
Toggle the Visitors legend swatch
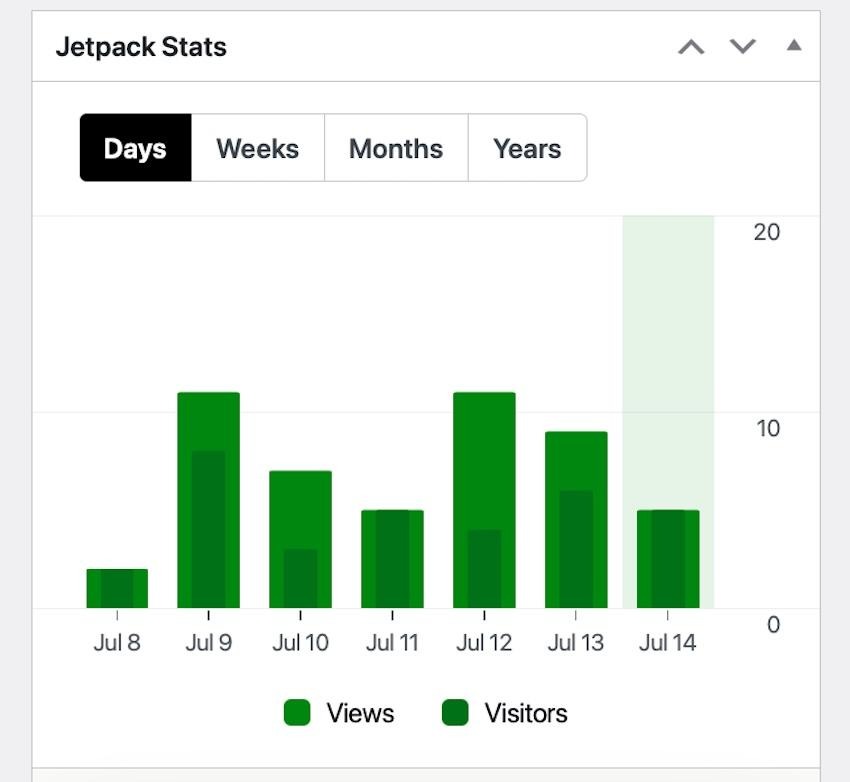[455, 713]
